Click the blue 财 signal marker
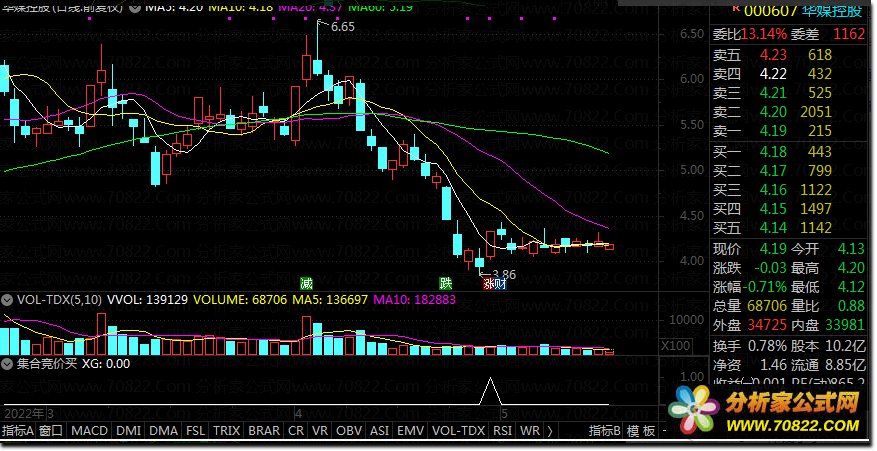This screenshot has height=451, width=877. point(501,284)
